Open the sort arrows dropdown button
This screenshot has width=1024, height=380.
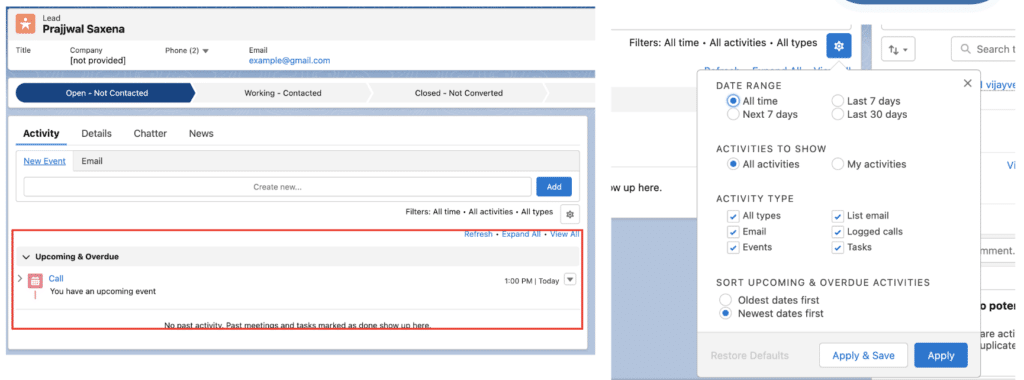click(x=899, y=50)
